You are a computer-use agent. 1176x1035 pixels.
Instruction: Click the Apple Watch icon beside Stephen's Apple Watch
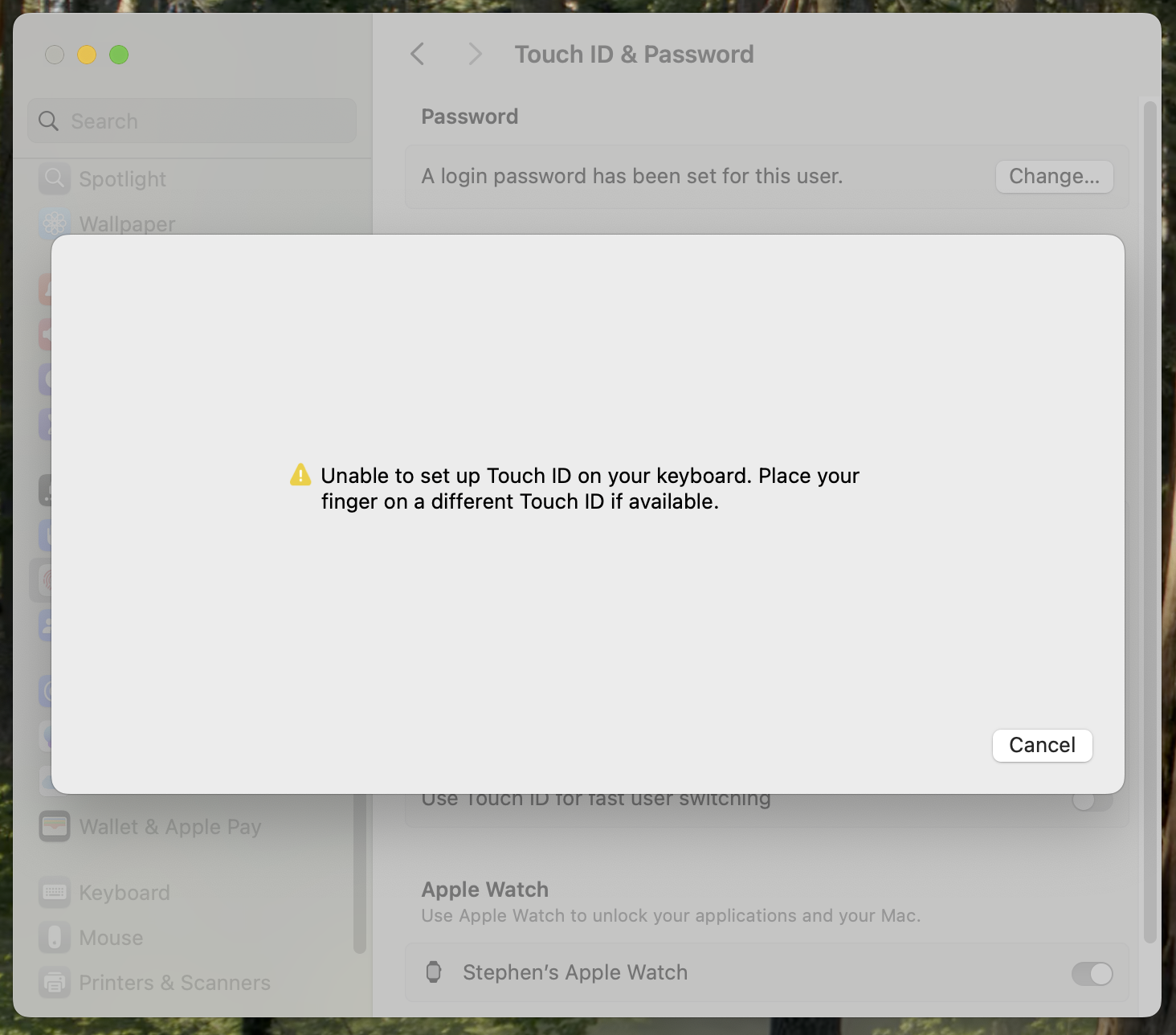pyautogui.click(x=434, y=972)
